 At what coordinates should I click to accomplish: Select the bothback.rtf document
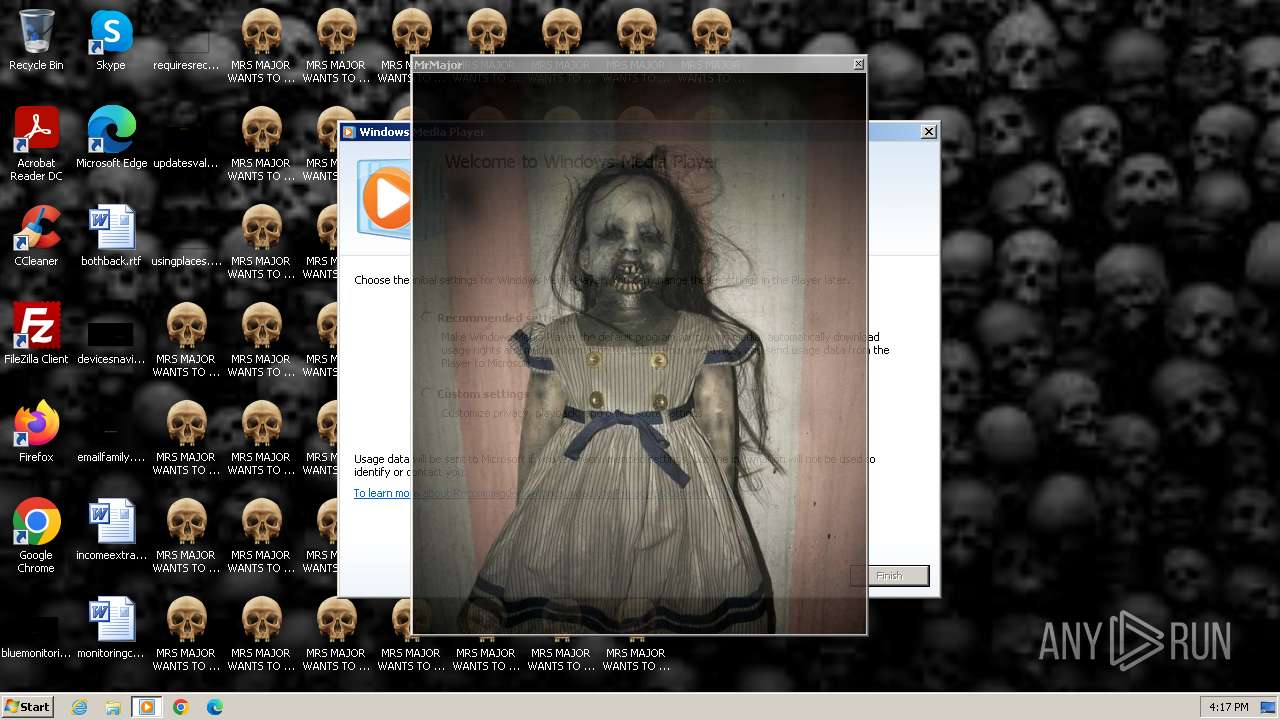pos(111,236)
